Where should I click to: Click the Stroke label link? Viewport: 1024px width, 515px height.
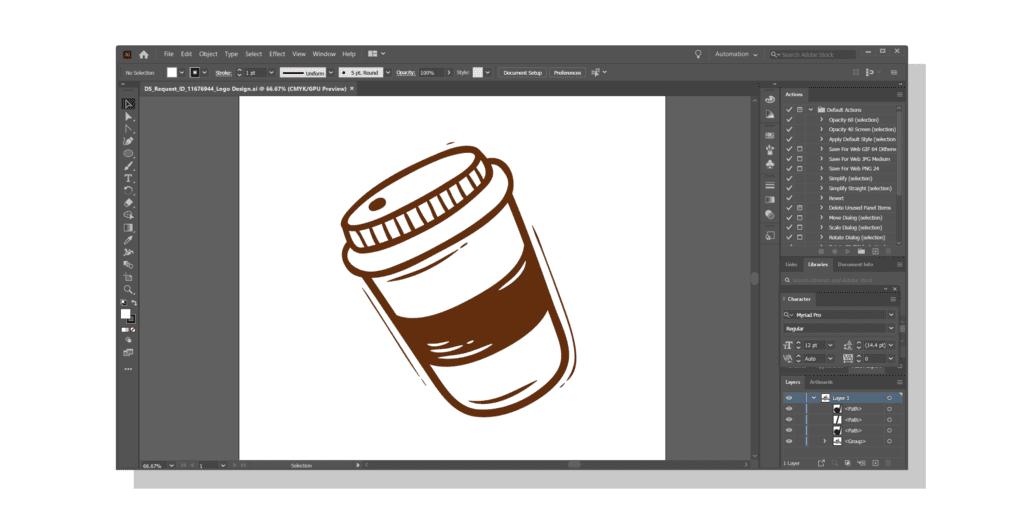[223, 73]
